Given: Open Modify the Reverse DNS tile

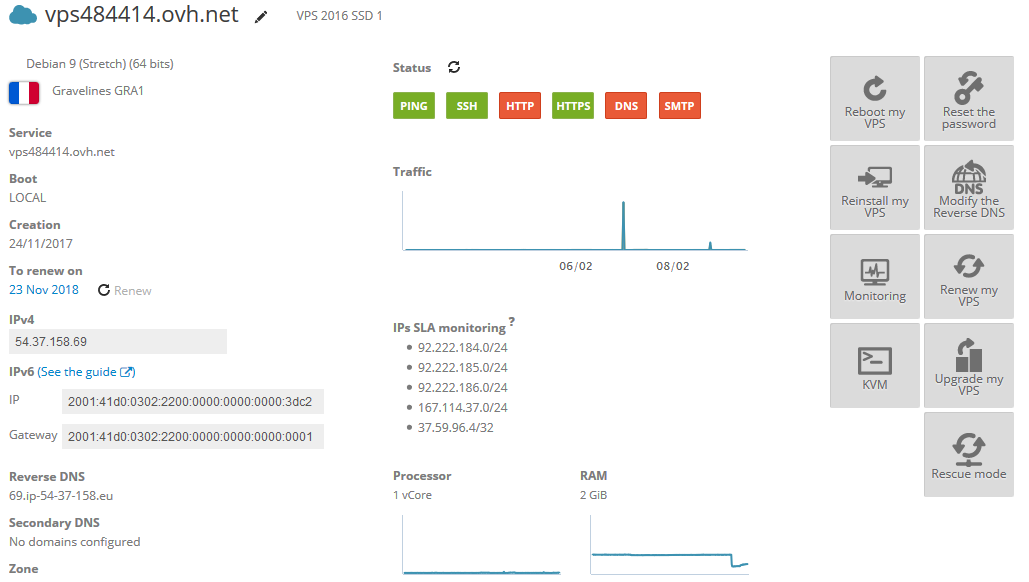Looking at the screenshot, I should (x=969, y=188).
